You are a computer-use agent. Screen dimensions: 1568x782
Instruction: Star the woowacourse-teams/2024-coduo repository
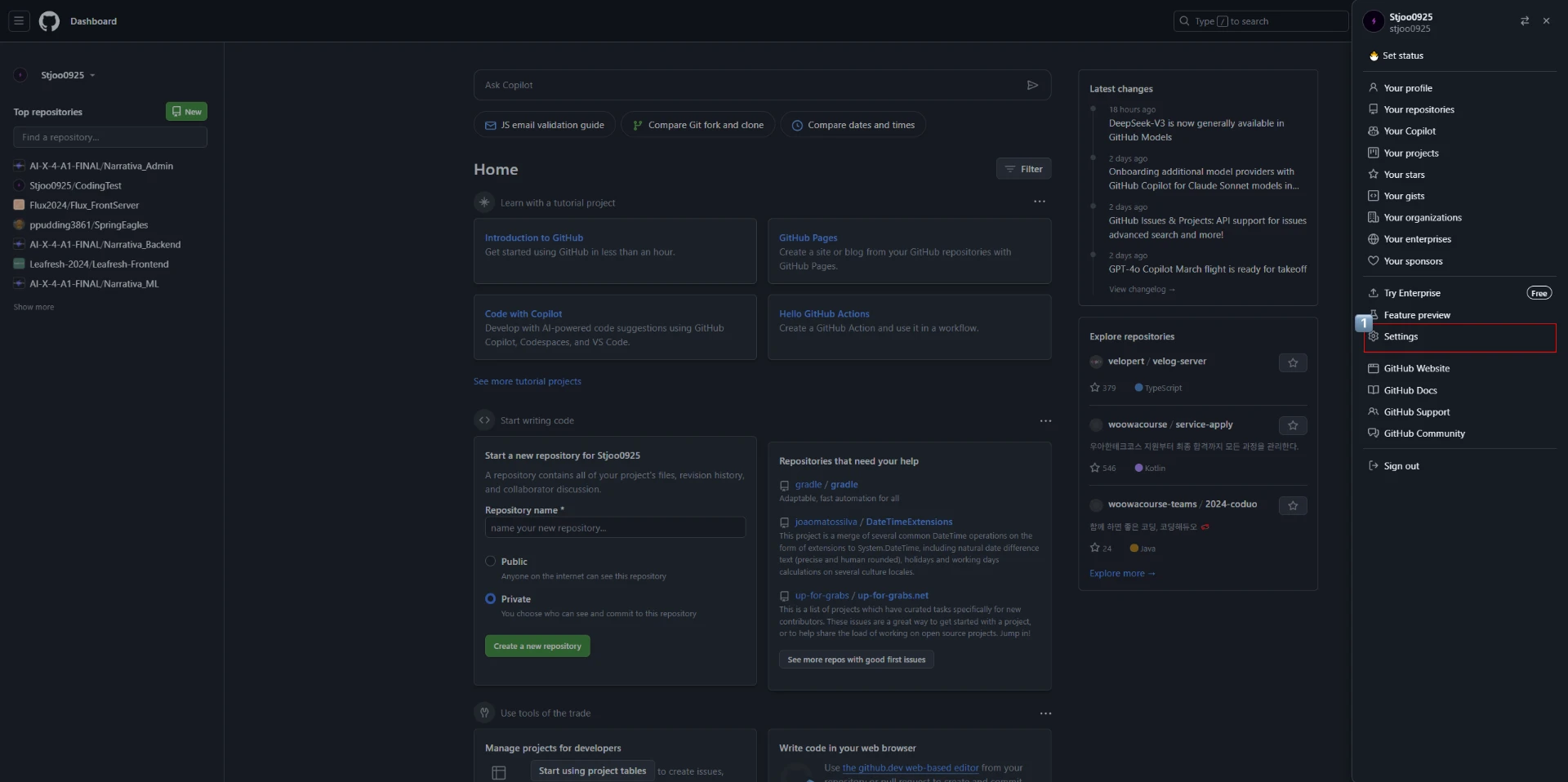pos(1293,506)
